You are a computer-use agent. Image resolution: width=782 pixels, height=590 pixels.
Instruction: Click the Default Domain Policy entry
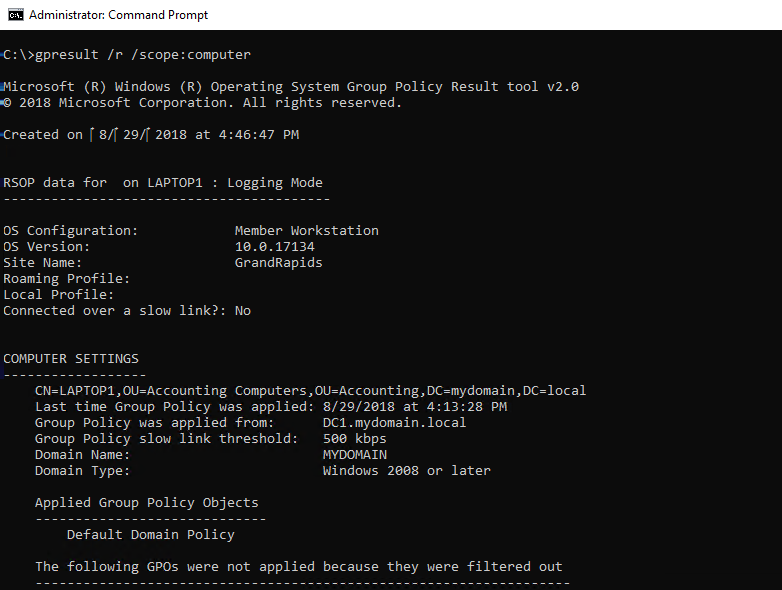point(150,535)
